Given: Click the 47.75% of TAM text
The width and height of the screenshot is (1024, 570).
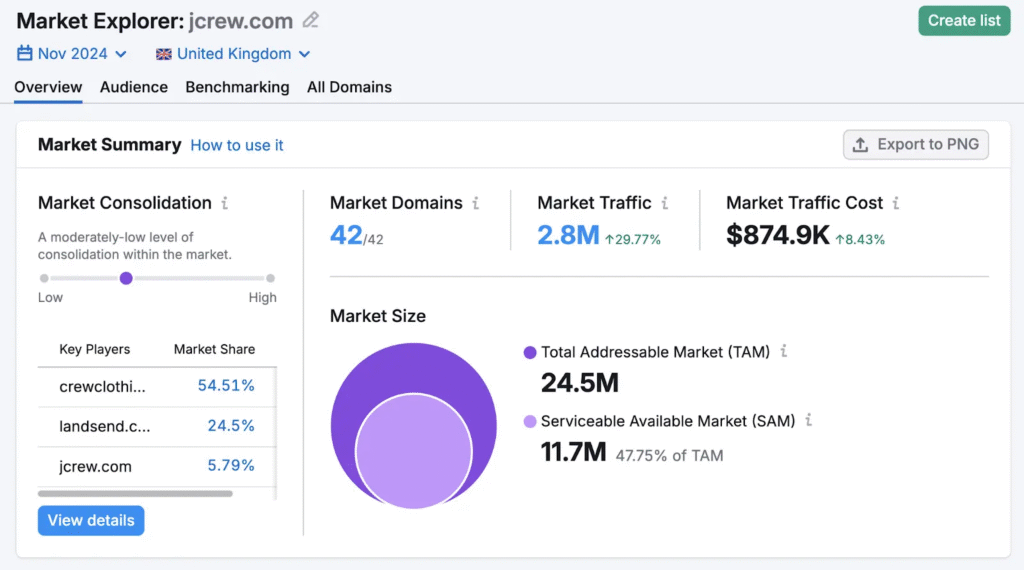Looking at the screenshot, I should 669,456.
